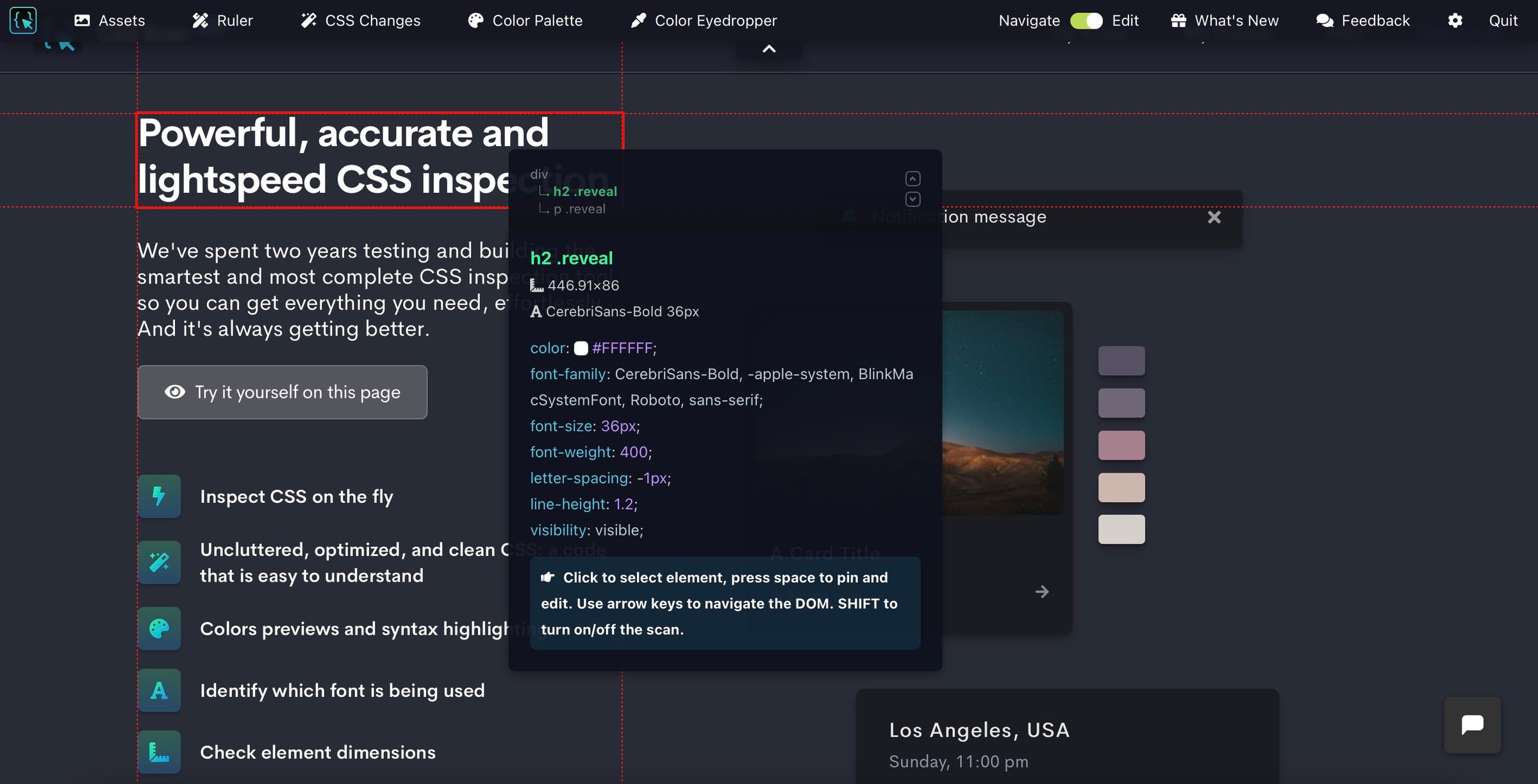Click the lightning bolt Inspect CSS icon

(x=159, y=496)
